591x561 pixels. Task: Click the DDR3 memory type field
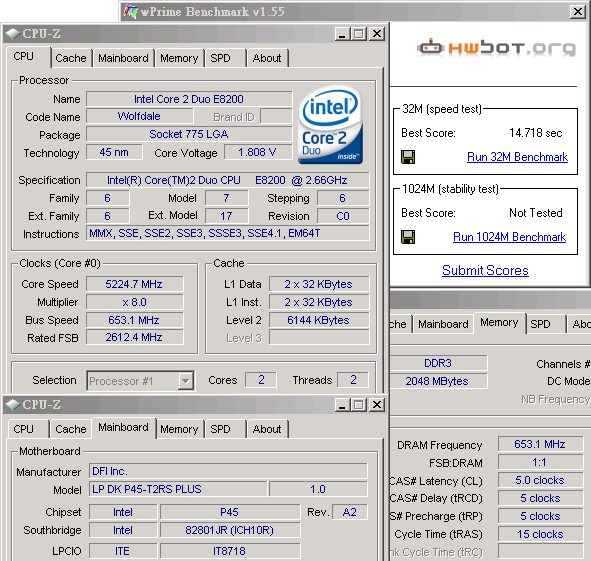tap(438, 363)
